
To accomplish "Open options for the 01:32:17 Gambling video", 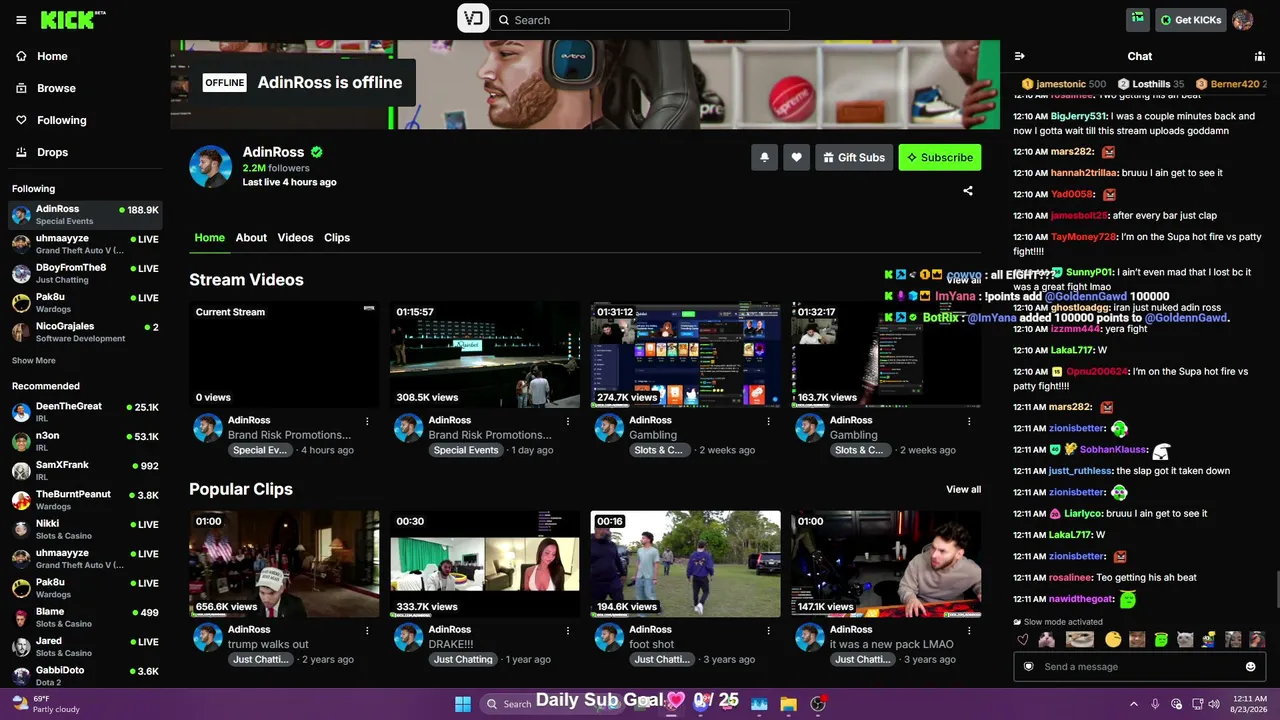I will (x=969, y=421).
